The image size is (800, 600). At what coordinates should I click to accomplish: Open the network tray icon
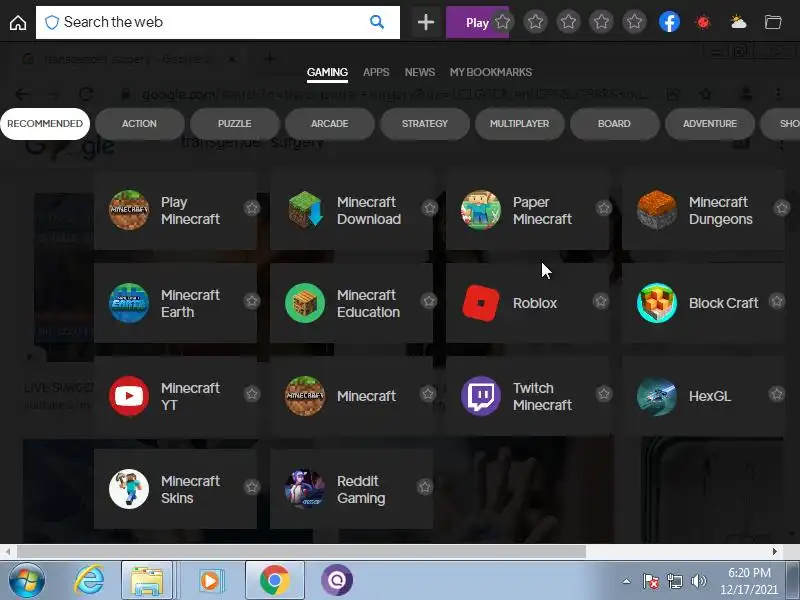674,581
